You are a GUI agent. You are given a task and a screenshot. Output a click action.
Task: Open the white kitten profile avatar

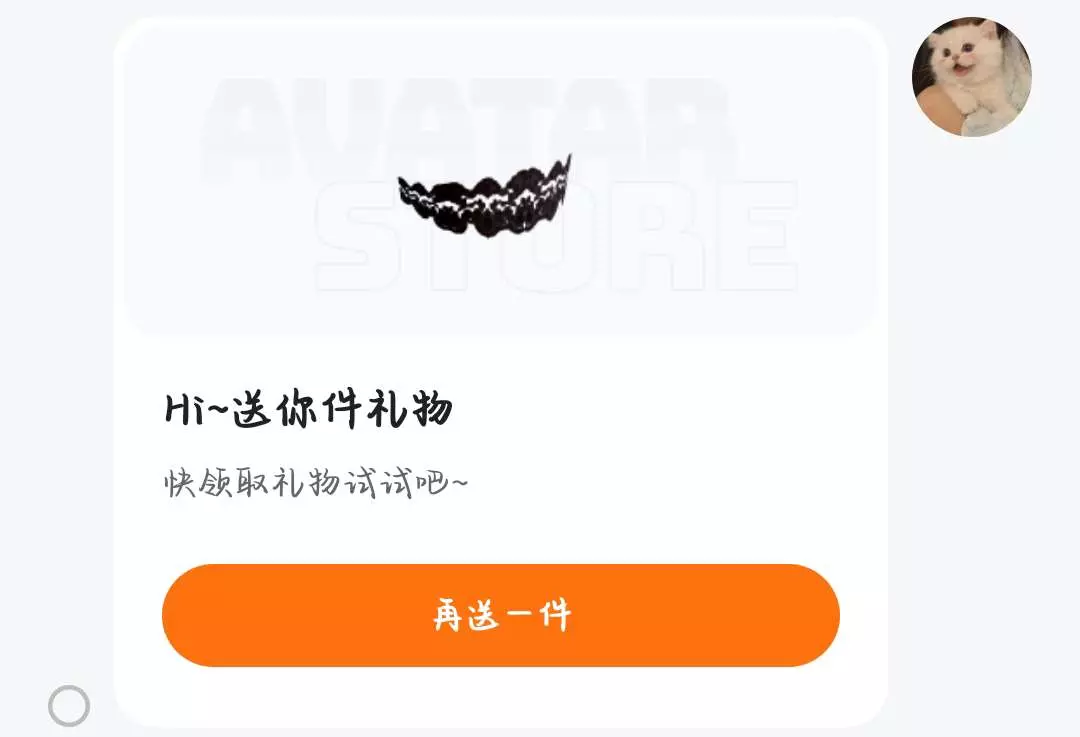tap(972, 76)
